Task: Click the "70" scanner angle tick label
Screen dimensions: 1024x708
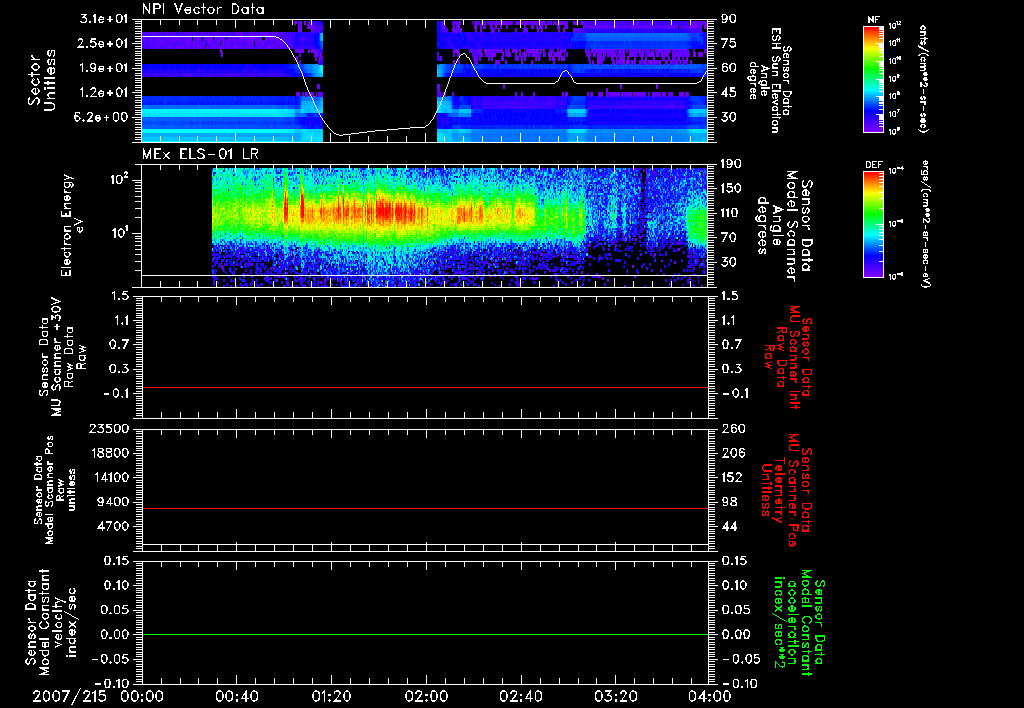Action: pyautogui.click(x=729, y=237)
